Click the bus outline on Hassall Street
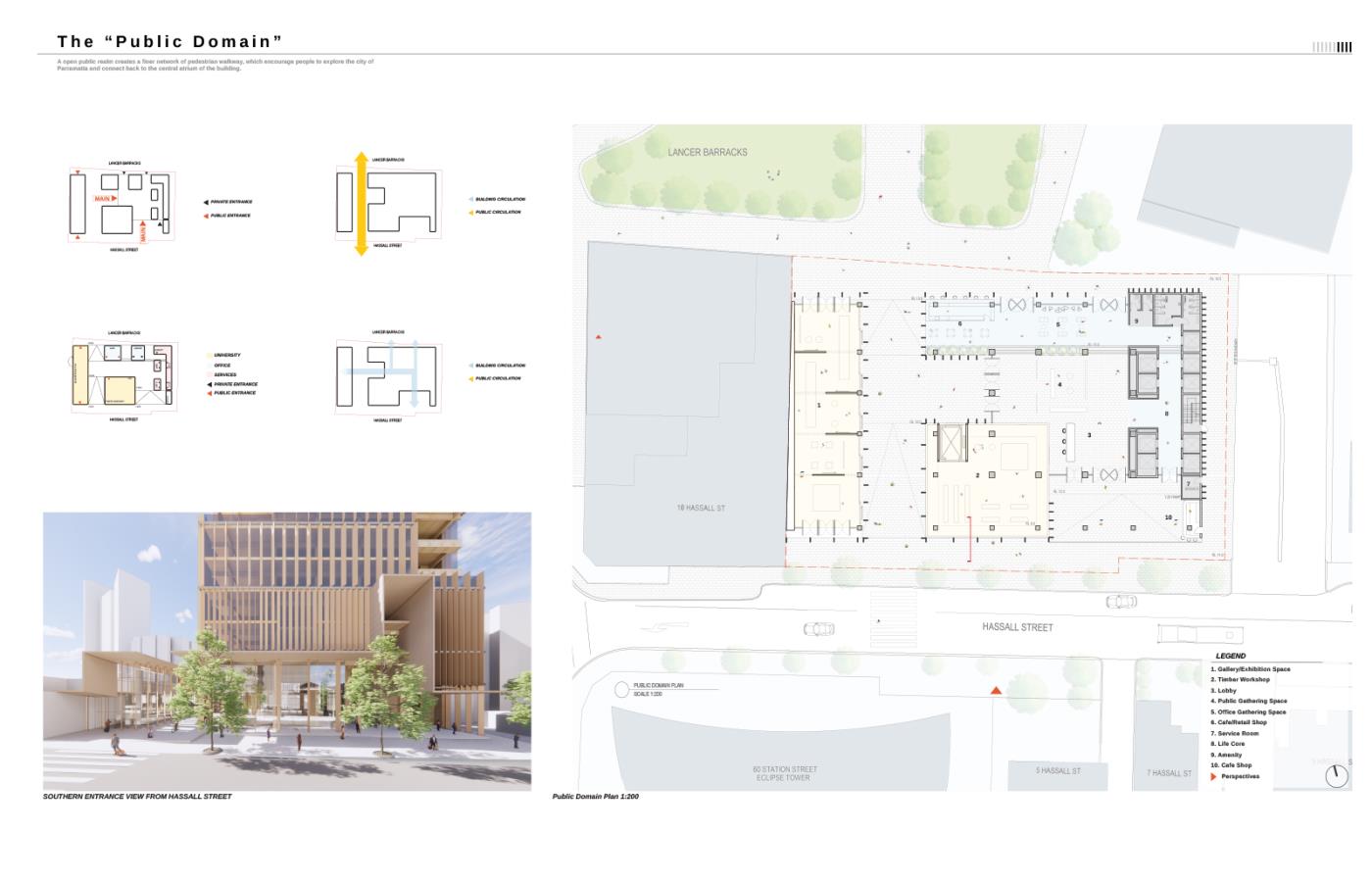This screenshot has height=882, width=1372. click(x=1186, y=633)
